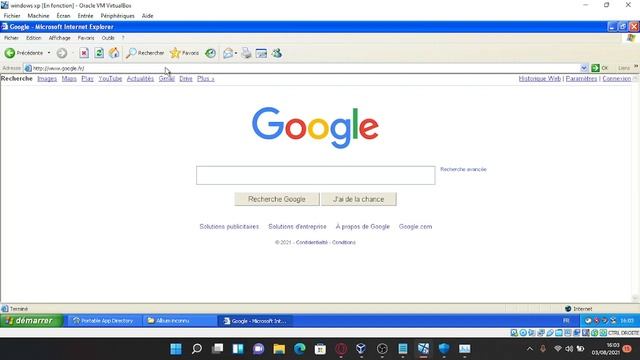The width and height of the screenshot is (640, 360).
Task: Expand the Plus » link
Action: [205, 79]
